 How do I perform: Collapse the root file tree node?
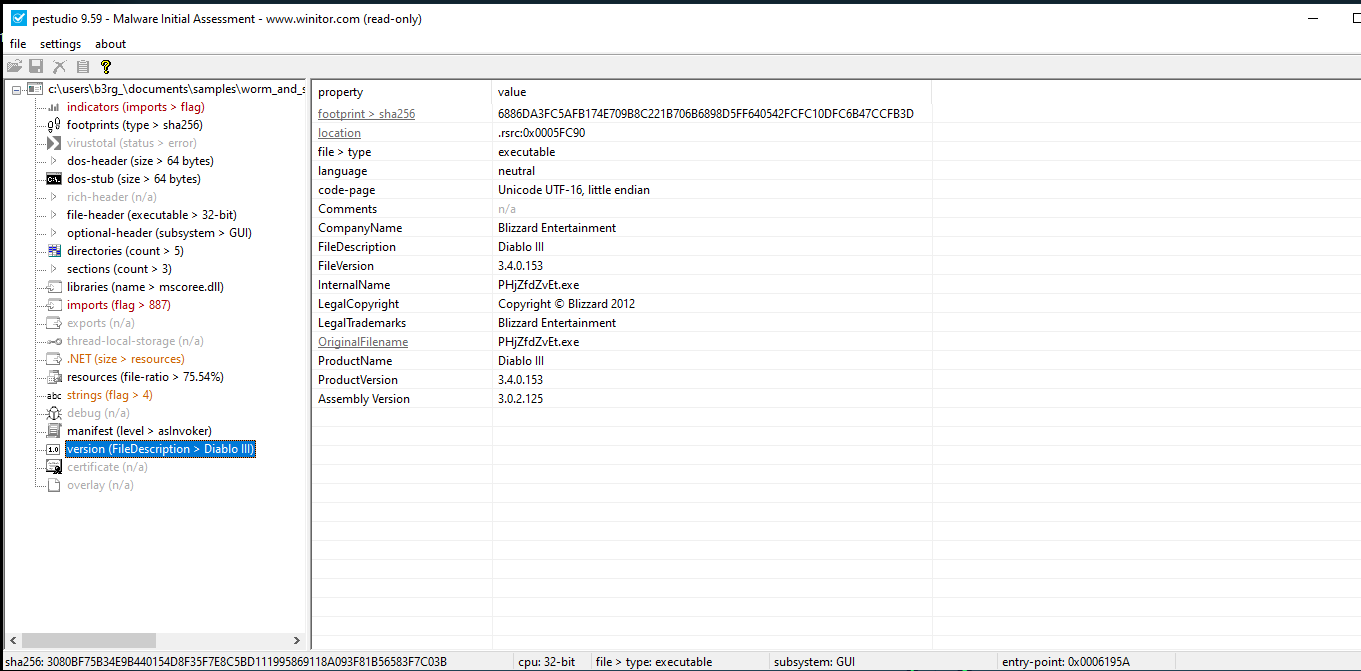point(16,89)
